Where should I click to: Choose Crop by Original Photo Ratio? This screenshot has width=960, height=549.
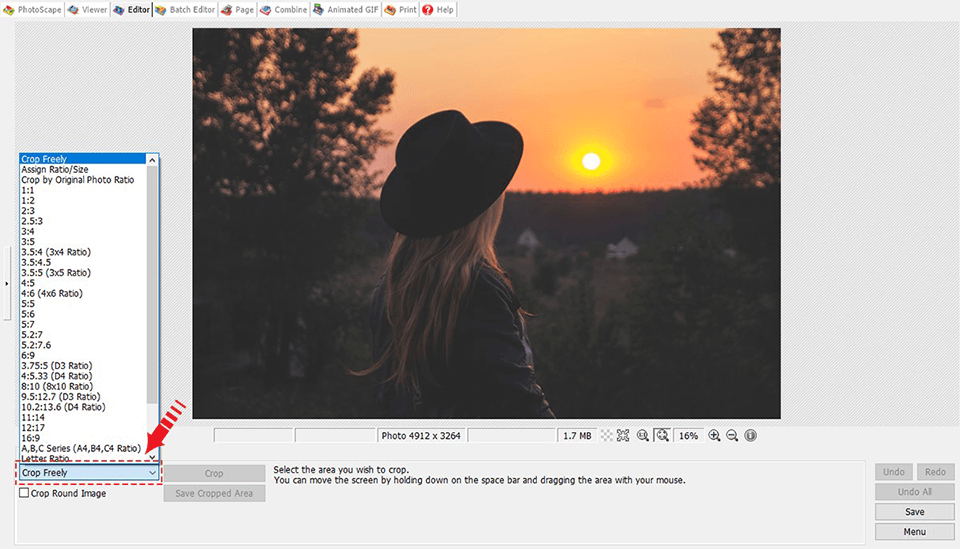coord(83,180)
